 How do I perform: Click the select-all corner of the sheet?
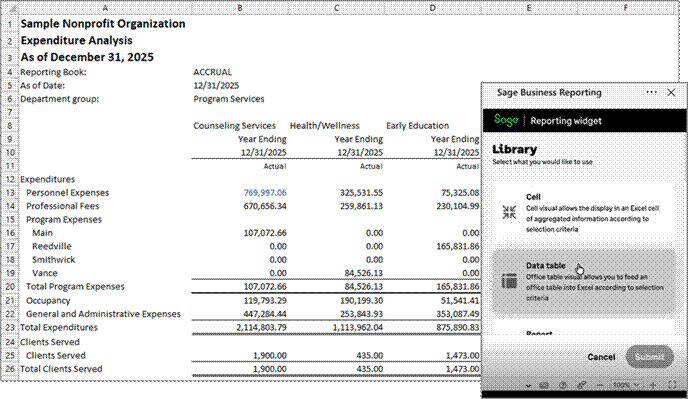click(x=10, y=8)
